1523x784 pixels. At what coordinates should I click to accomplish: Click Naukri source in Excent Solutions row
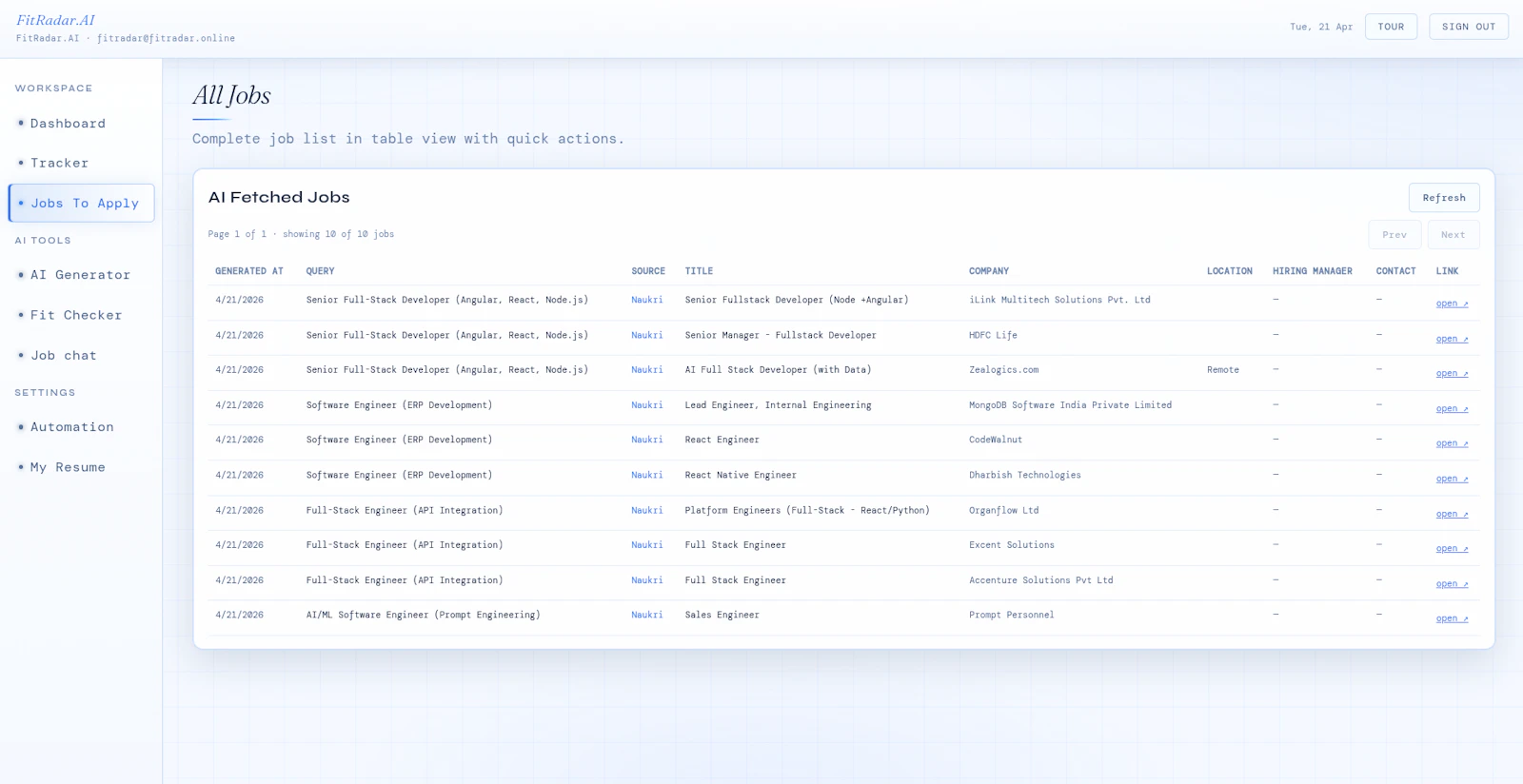point(647,544)
